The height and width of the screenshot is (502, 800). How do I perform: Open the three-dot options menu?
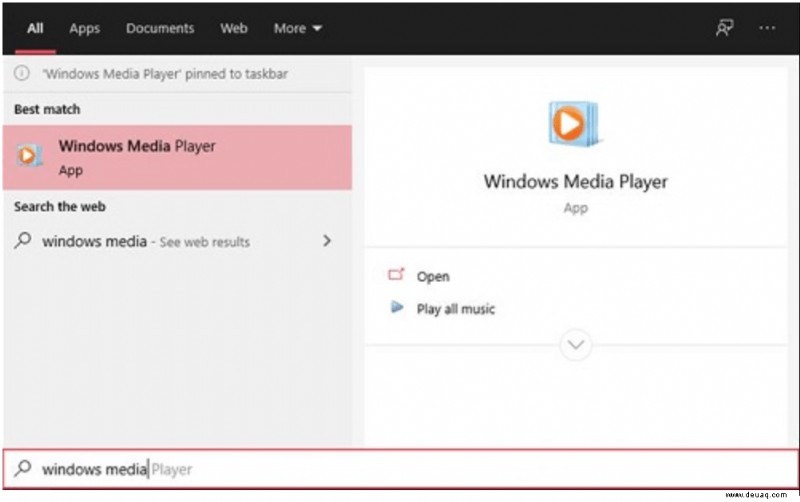(x=767, y=28)
